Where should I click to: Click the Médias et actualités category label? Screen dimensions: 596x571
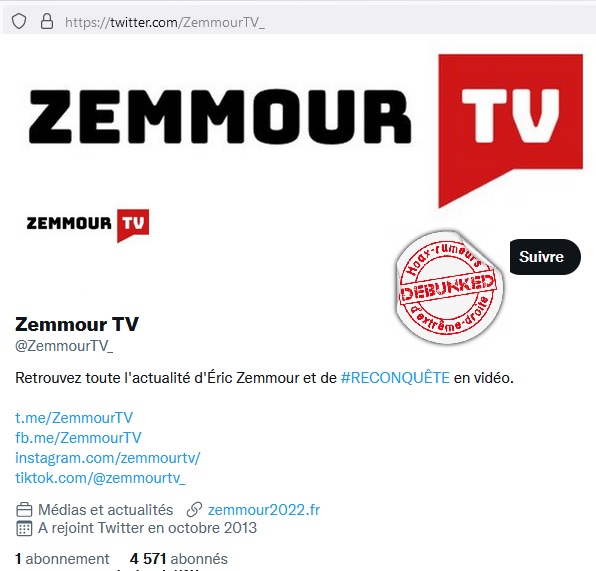106,510
